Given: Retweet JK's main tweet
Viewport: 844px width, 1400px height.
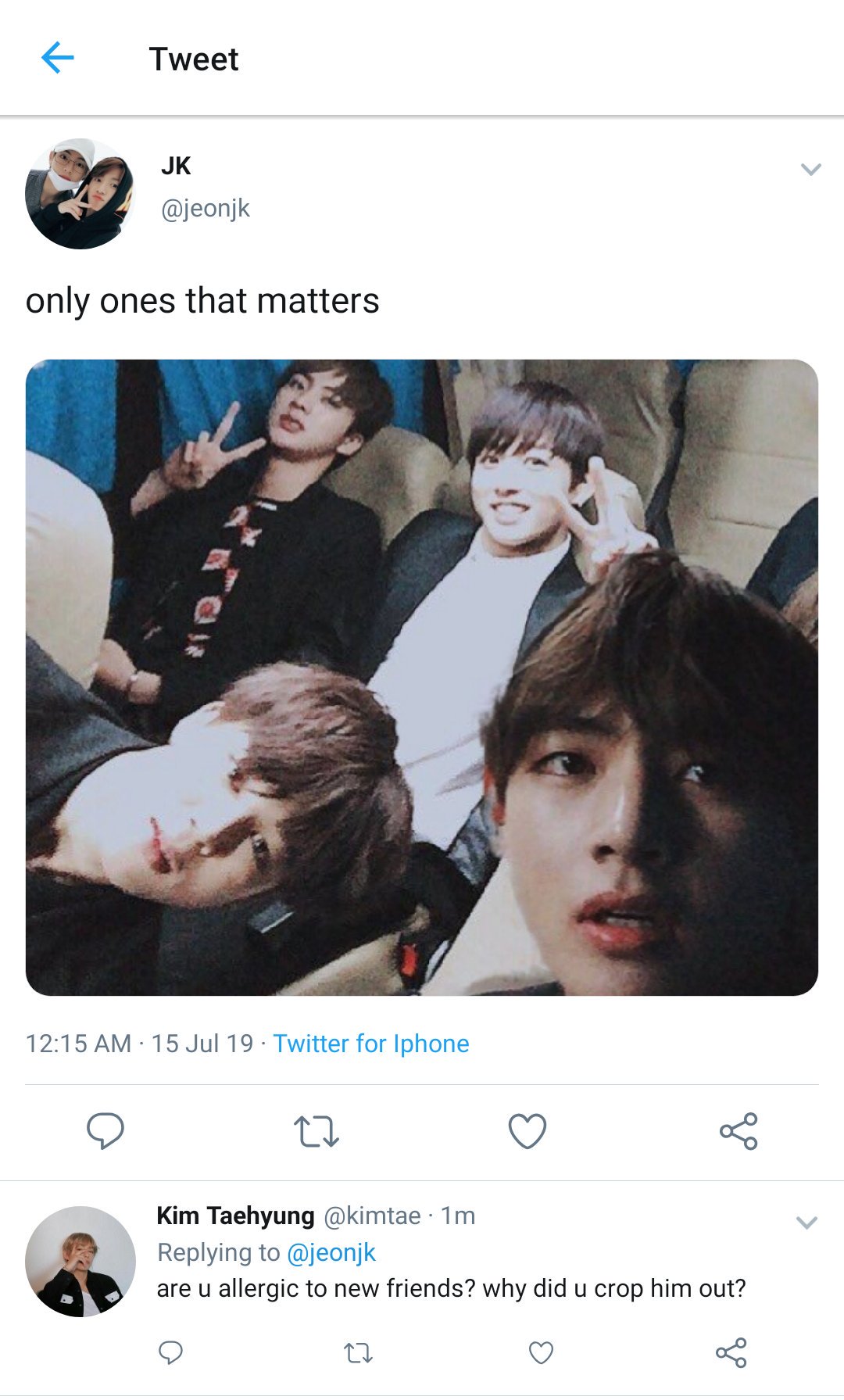Looking at the screenshot, I should [x=316, y=1131].
